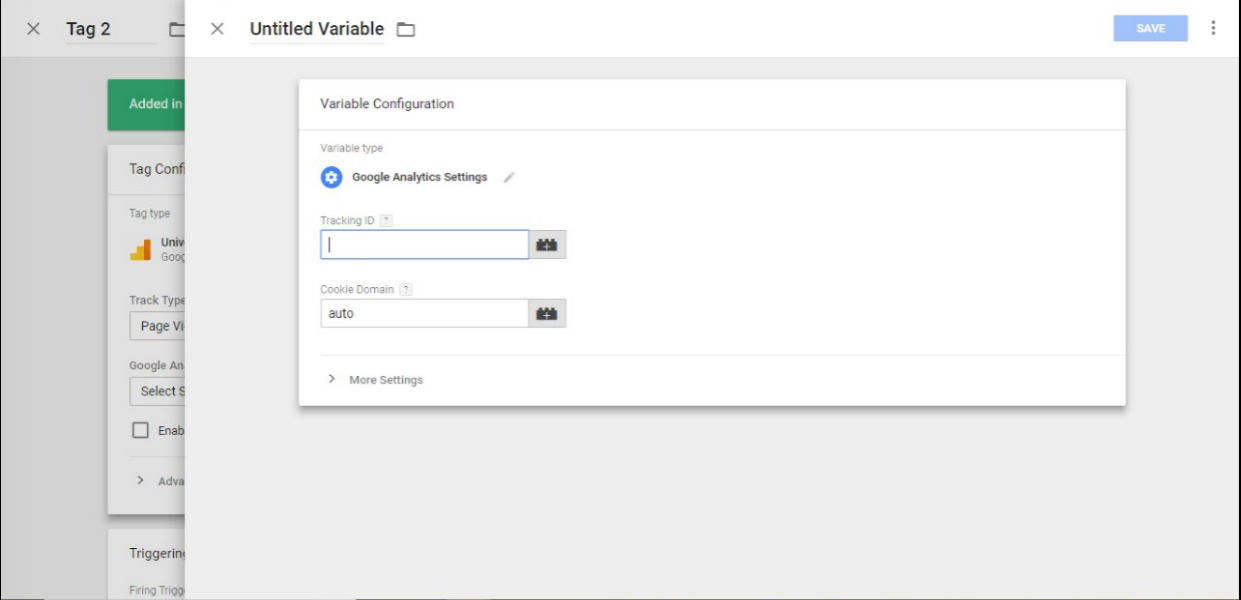
Task: Click the "Variable type" label
Action: 351,148
